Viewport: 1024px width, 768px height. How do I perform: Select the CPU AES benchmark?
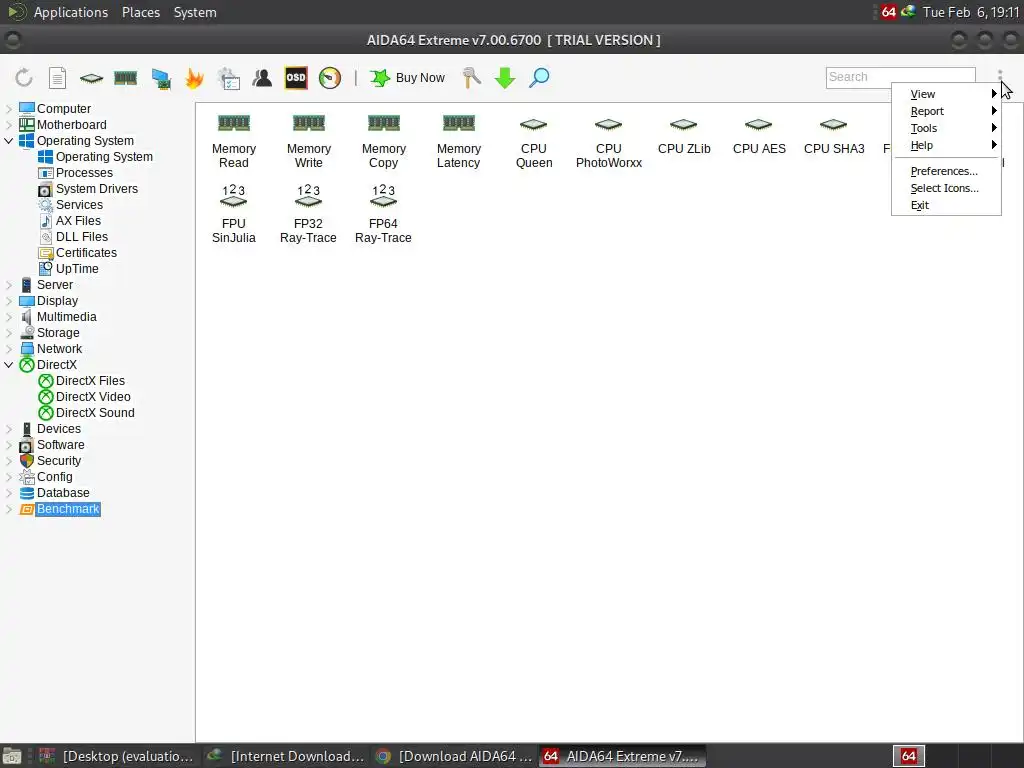[x=759, y=136]
